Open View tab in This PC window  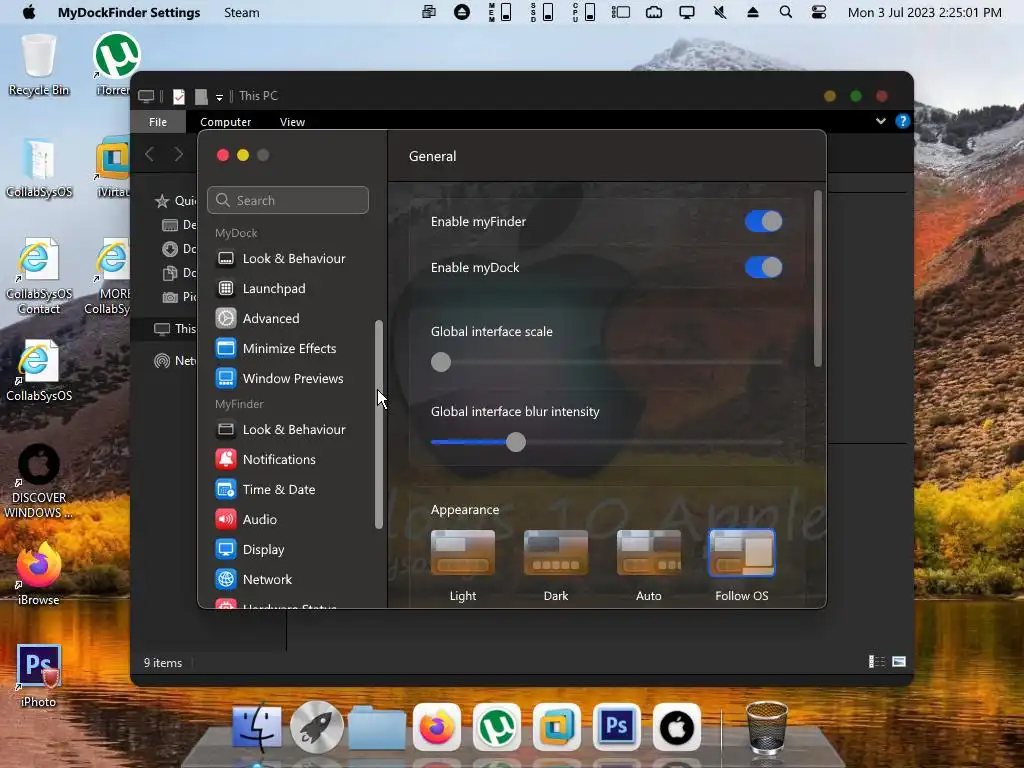[x=292, y=122]
